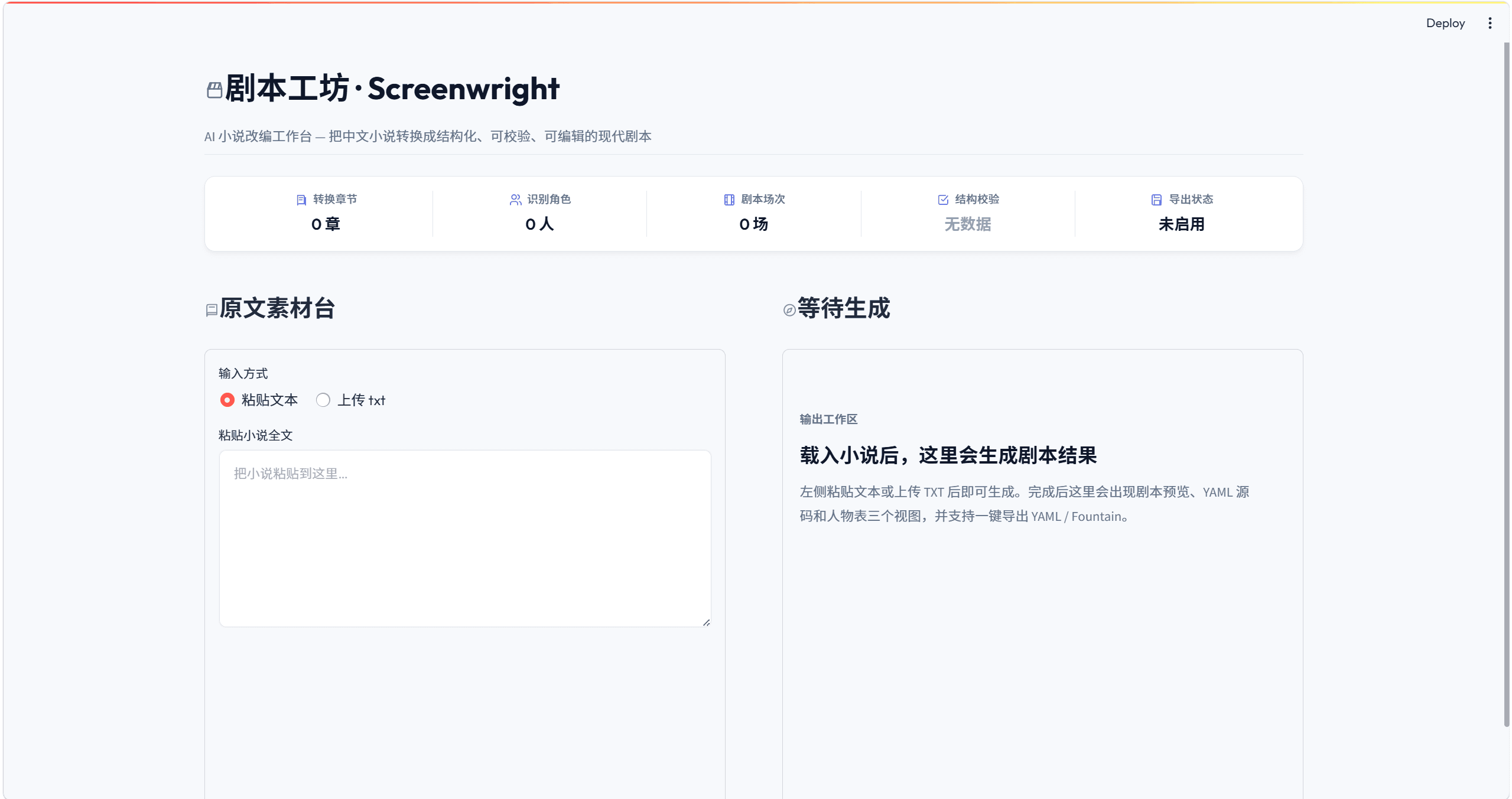Focus the 把小说粘贴到这里 text area

tap(465, 538)
